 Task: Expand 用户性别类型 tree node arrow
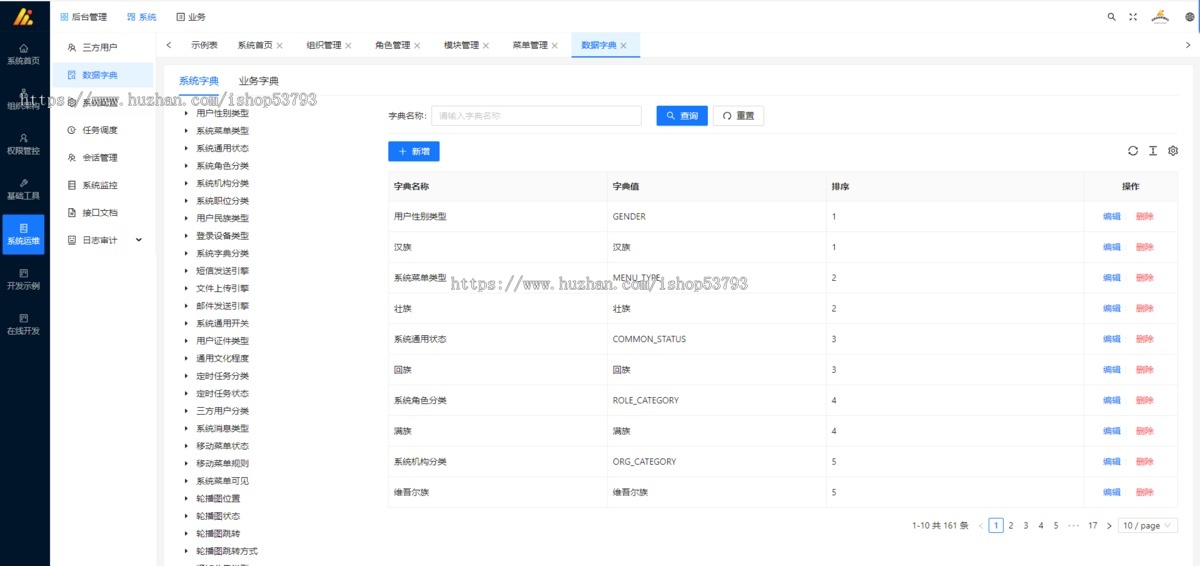[x=186, y=113]
